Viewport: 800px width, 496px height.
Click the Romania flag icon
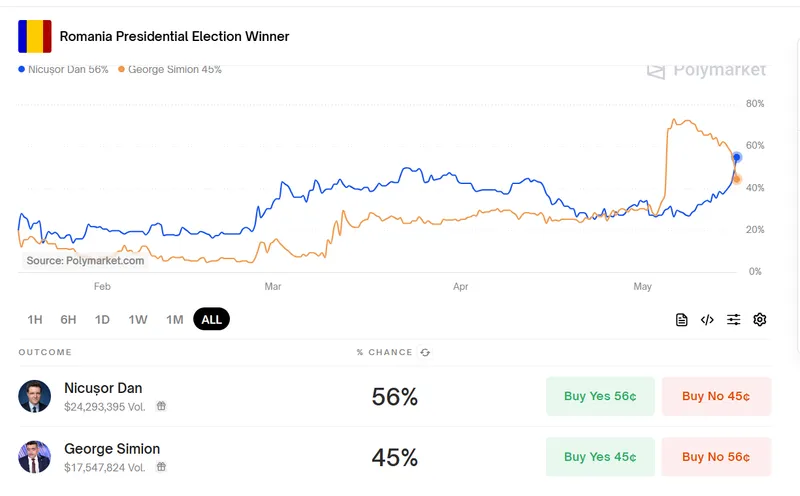pyautogui.click(x=34, y=37)
